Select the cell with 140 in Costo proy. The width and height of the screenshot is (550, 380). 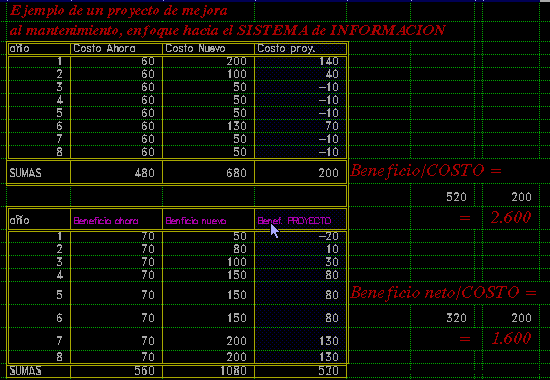tap(301, 61)
